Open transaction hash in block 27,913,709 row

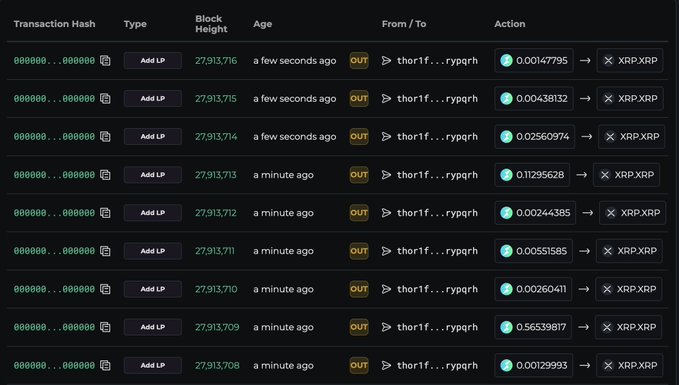pos(54,327)
